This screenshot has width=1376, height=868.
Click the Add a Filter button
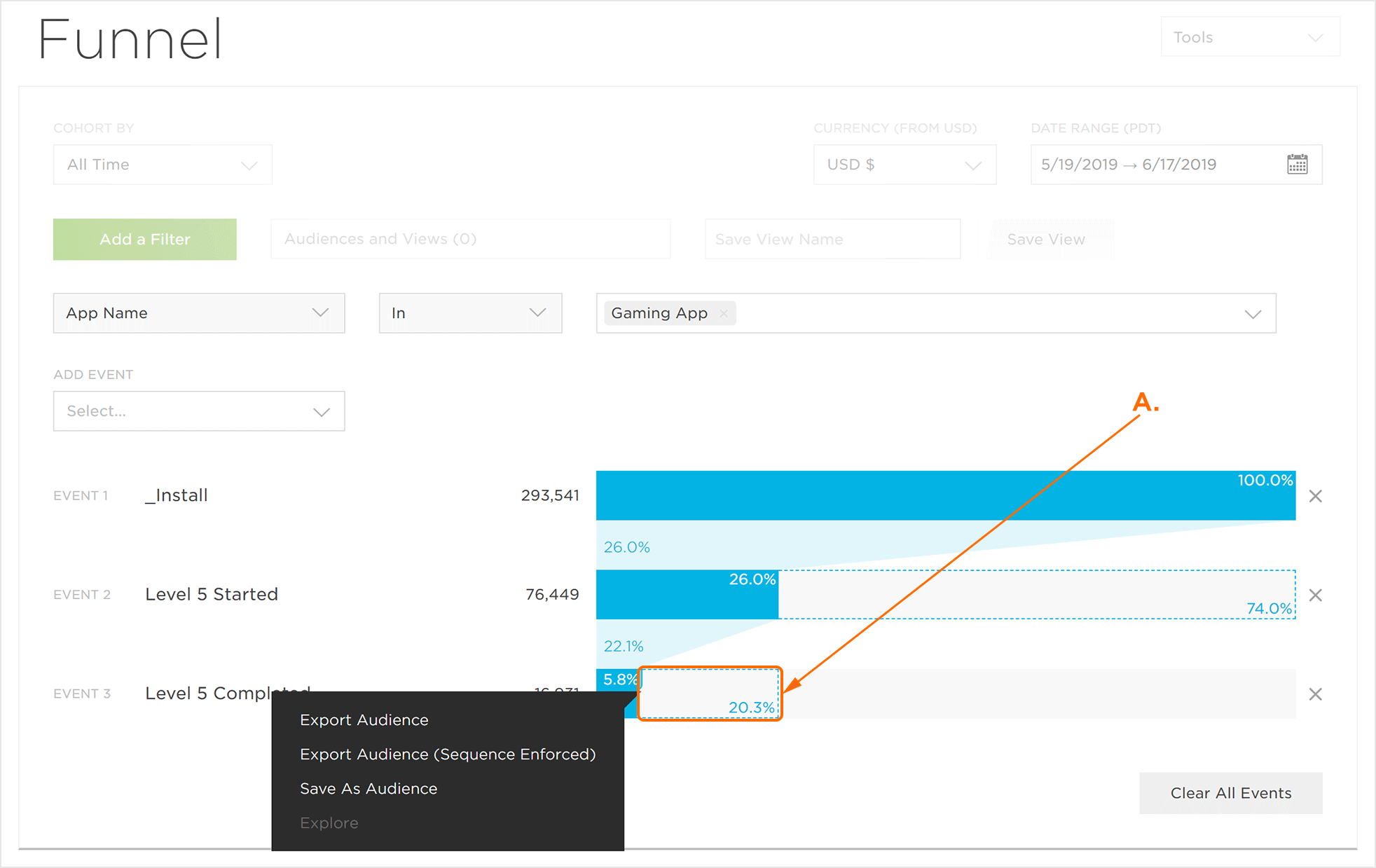click(145, 240)
